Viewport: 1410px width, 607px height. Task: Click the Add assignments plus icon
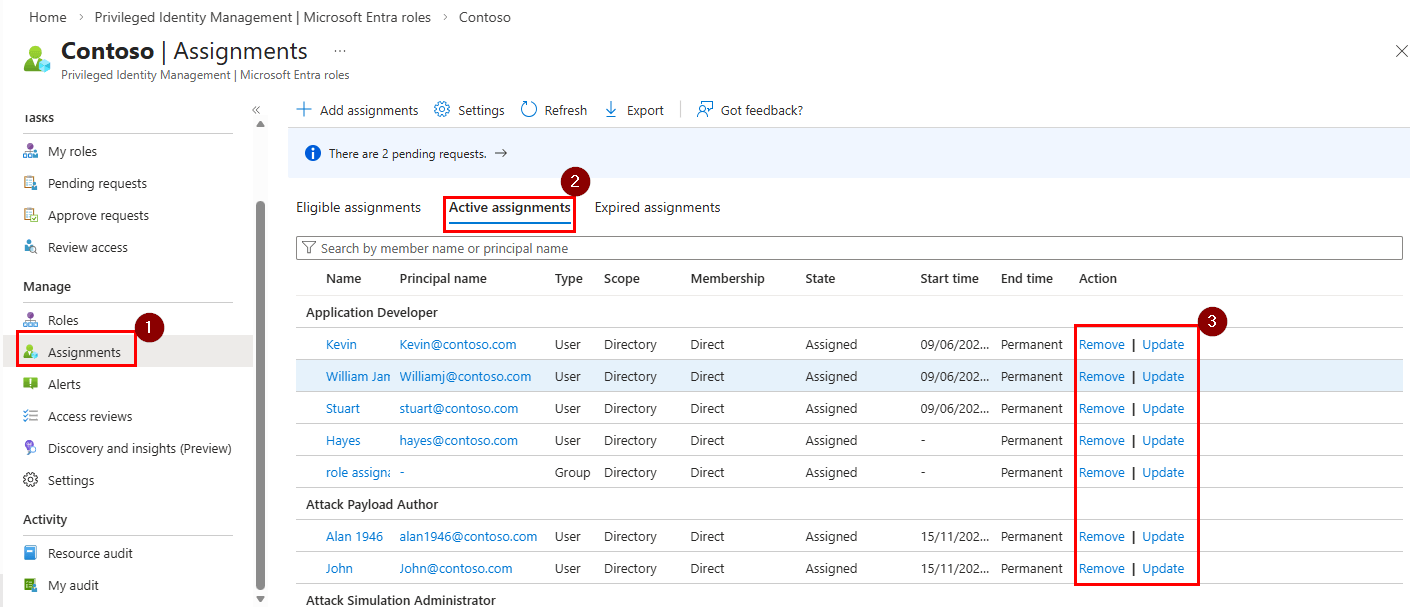pos(303,109)
